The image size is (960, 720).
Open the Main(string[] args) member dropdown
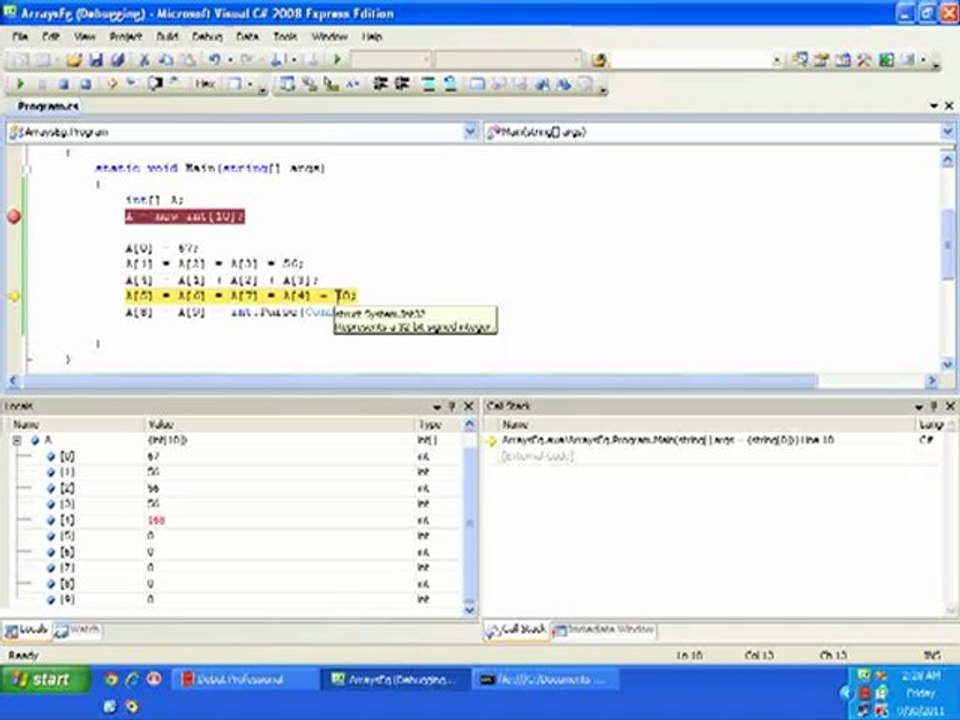947,132
